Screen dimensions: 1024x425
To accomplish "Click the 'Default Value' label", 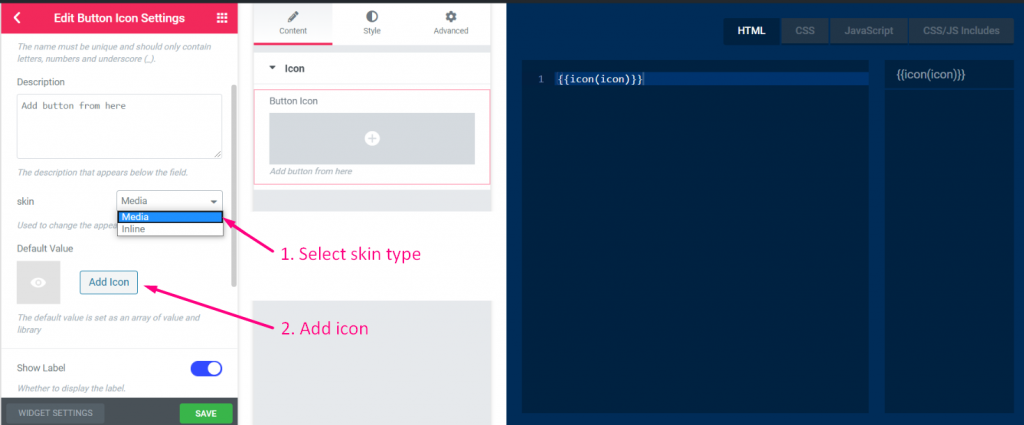I will pos(45,248).
